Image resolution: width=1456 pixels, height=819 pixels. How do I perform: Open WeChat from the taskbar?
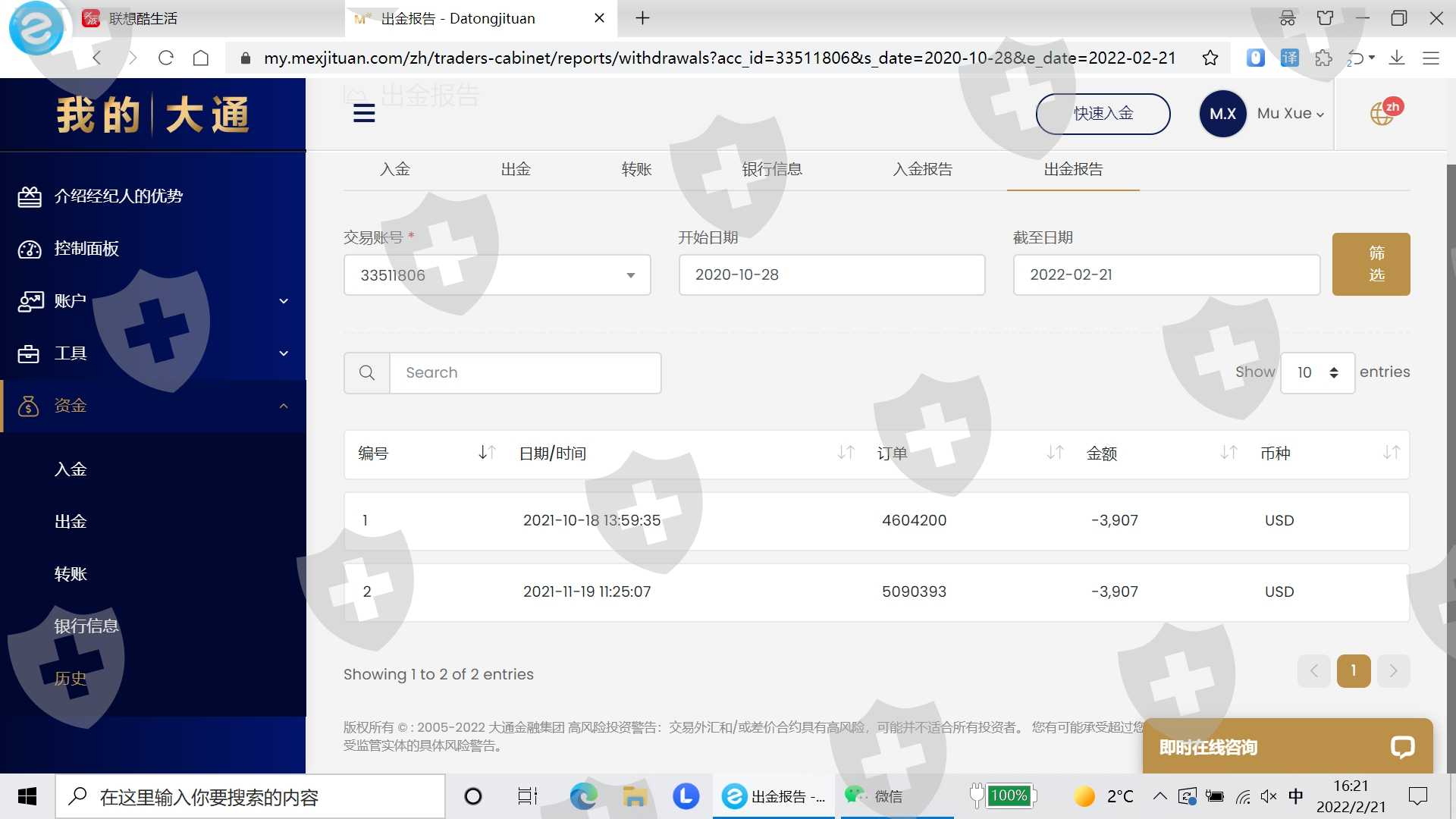click(x=874, y=796)
